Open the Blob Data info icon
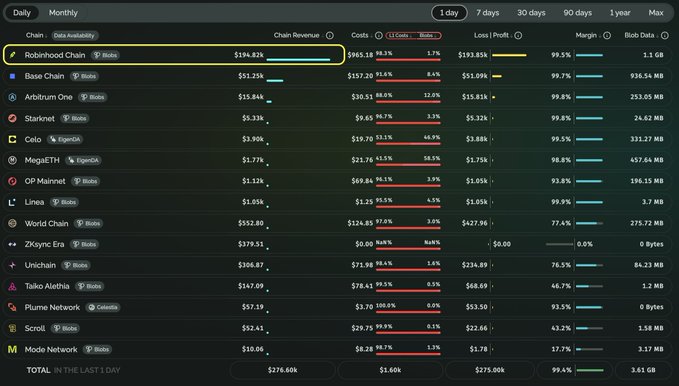The height and width of the screenshot is (386, 679). 664,36
